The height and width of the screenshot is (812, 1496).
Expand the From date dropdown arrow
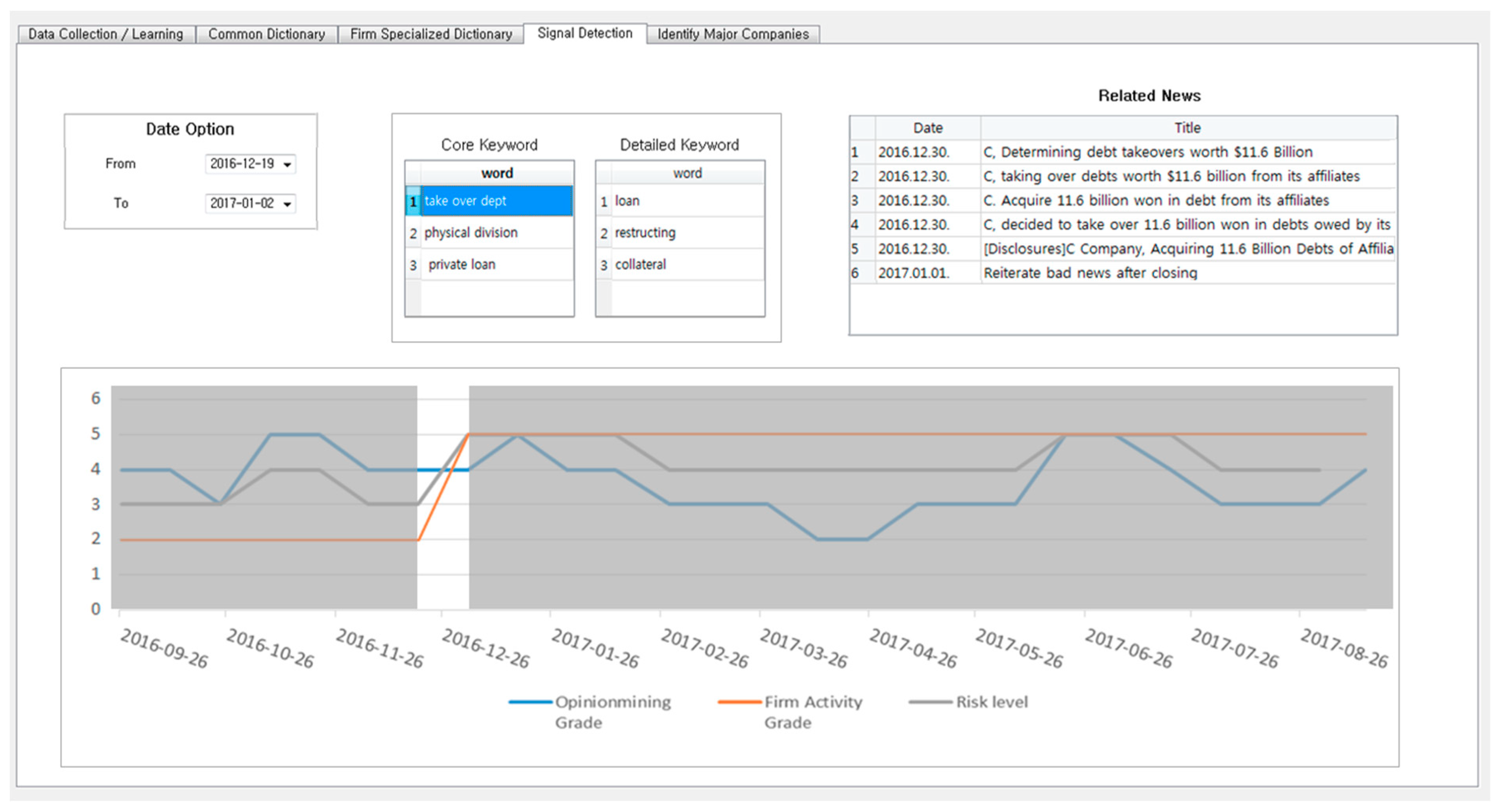click(287, 165)
